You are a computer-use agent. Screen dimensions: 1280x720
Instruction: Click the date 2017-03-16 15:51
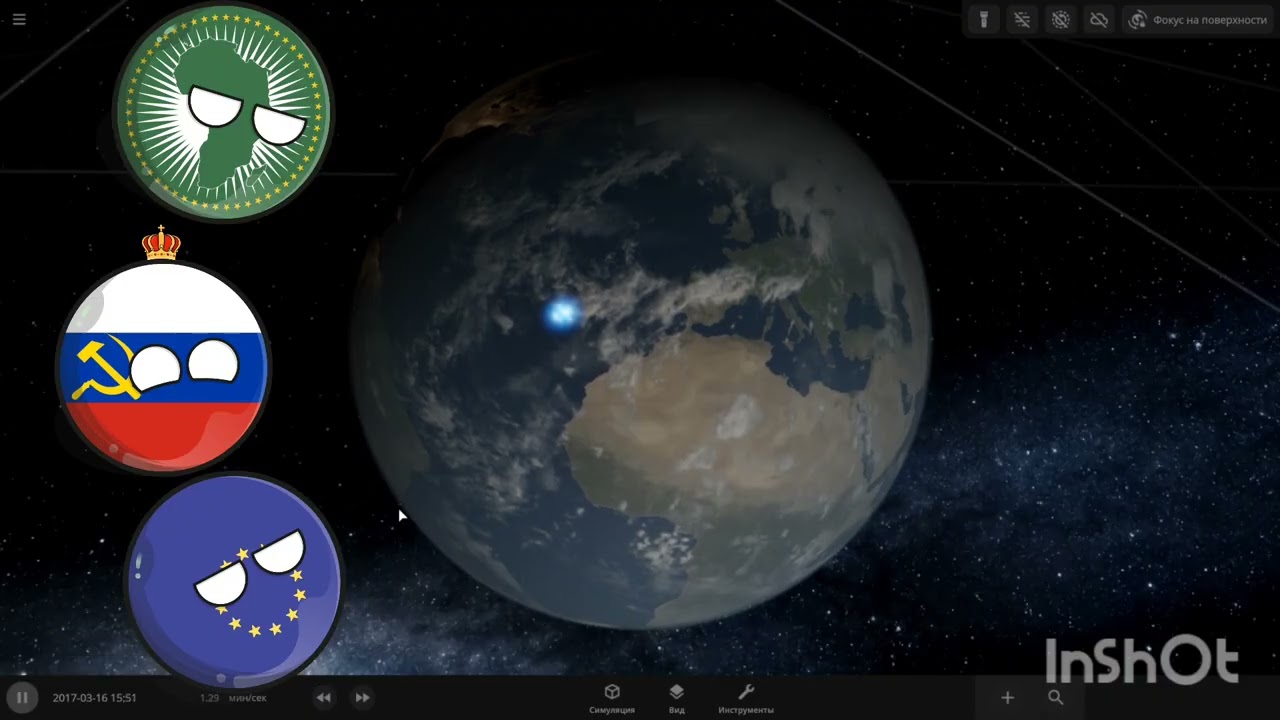point(94,698)
